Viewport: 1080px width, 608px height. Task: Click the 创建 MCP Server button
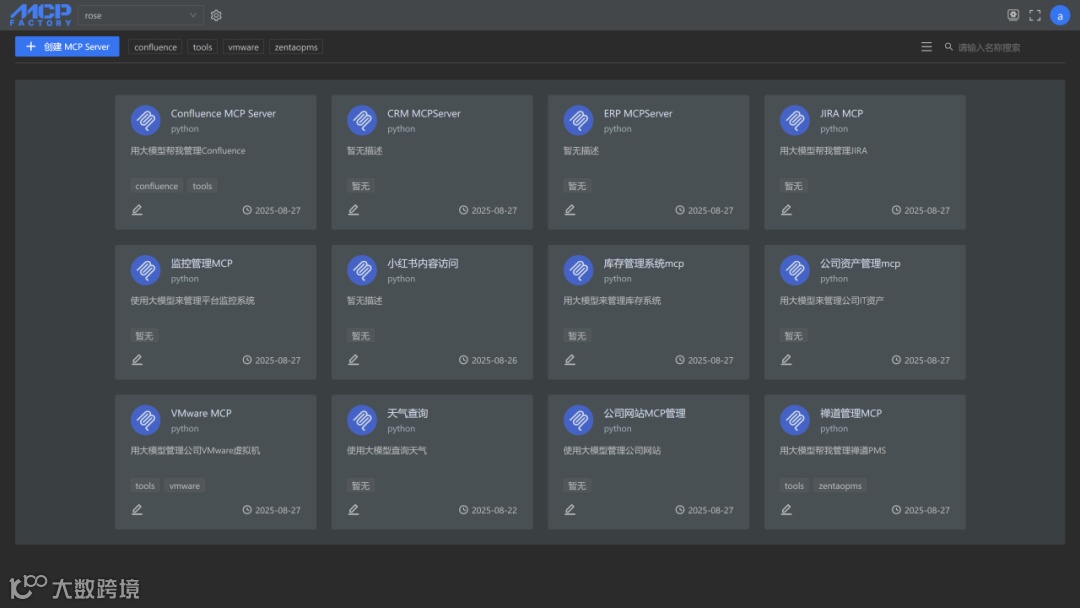point(68,47)
